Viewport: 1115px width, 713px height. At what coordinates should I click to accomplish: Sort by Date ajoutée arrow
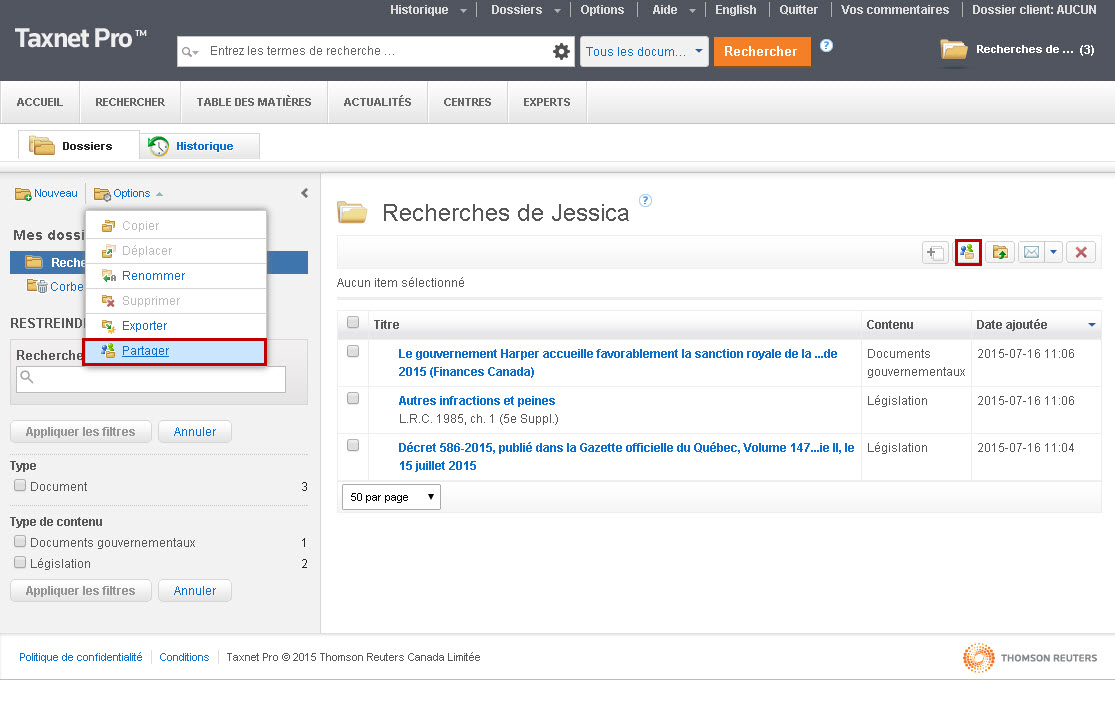pyautogui.click(x=1092, y=325)
